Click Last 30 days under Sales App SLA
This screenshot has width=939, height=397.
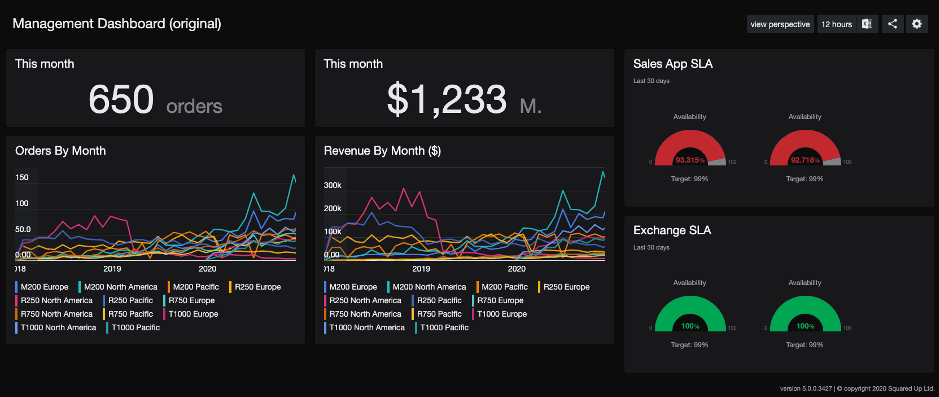click(651, 80)
